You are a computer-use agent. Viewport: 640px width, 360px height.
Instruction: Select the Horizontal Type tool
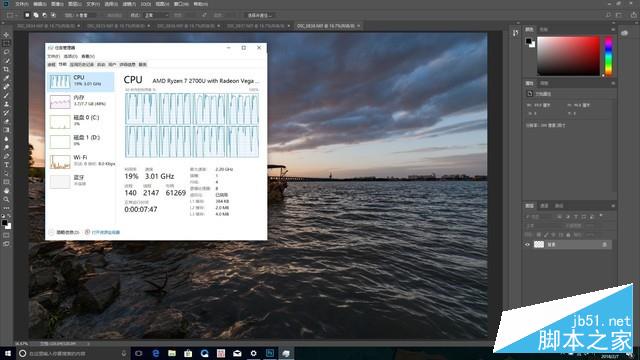pos(6,164)
